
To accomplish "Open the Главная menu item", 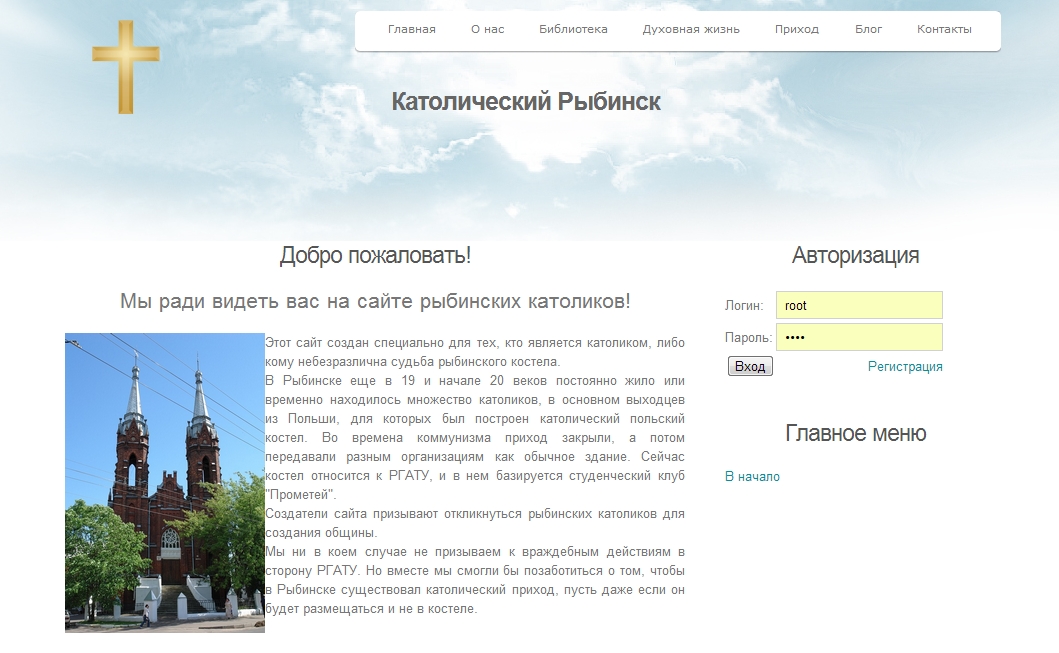I will click(411, 29).
